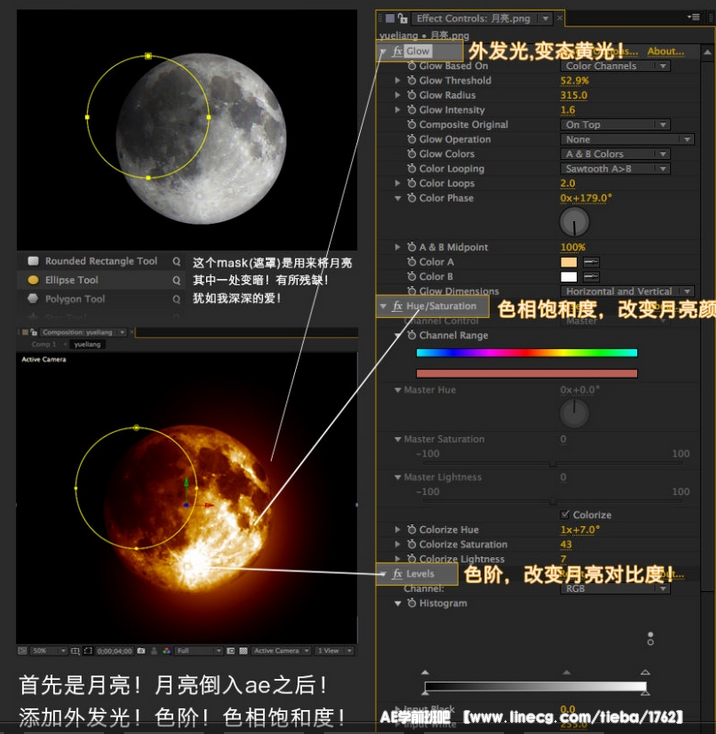Open the Composite Original On Top dropdown
Viewport: 716px width, 734px height.
coord(615,125)
